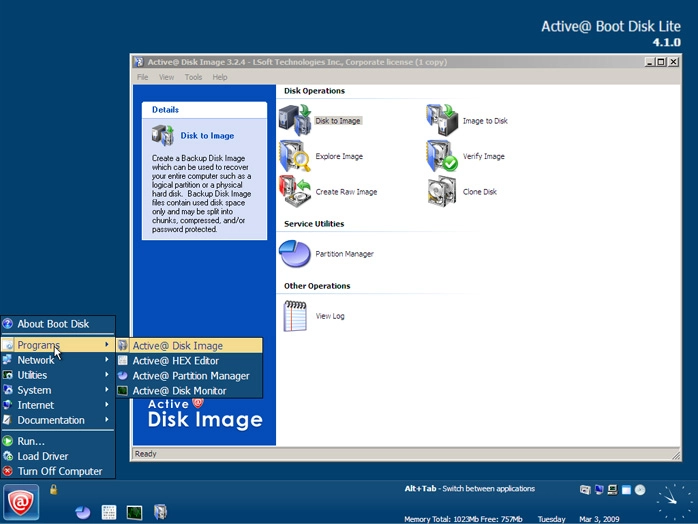Open the Utilities start menu item

point(58,375)
